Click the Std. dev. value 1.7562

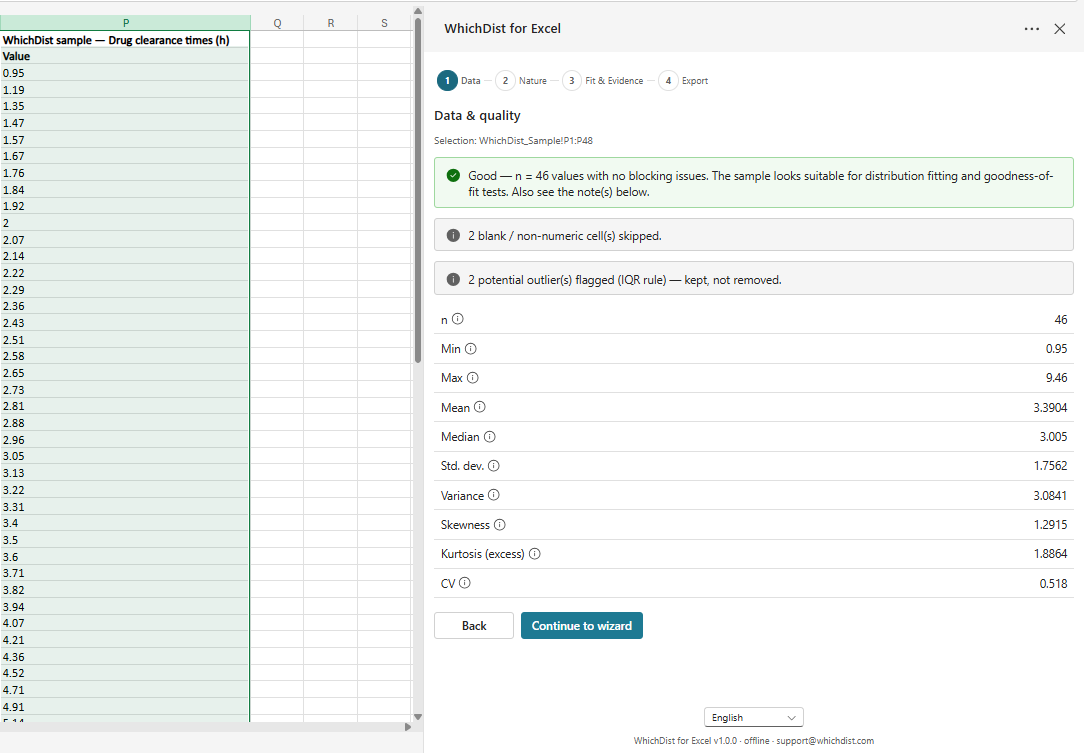point(1050,466)
